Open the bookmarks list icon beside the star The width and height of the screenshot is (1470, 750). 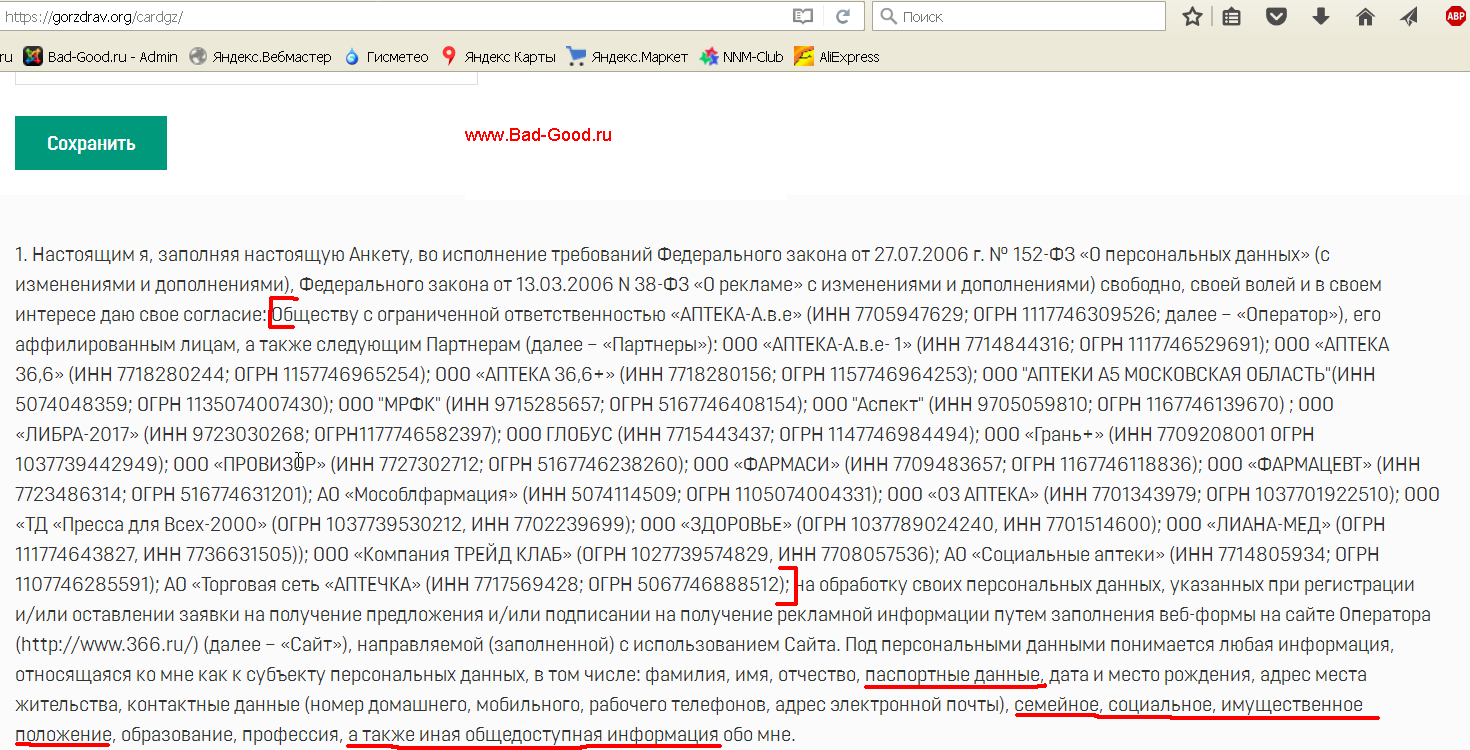click(x=1232, y=16)
